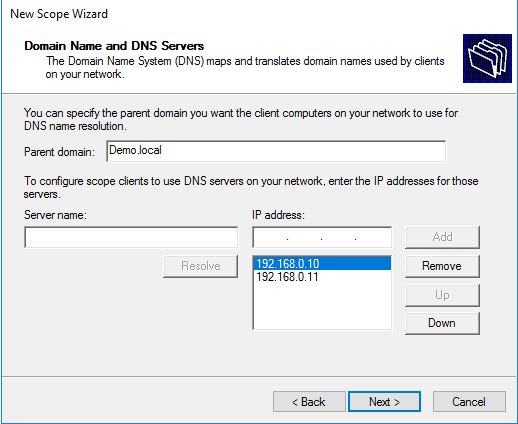Click empty space in DNS address list
Viewport: 518px width, 424px height.
pyautogui.click(x=322, y=306)
